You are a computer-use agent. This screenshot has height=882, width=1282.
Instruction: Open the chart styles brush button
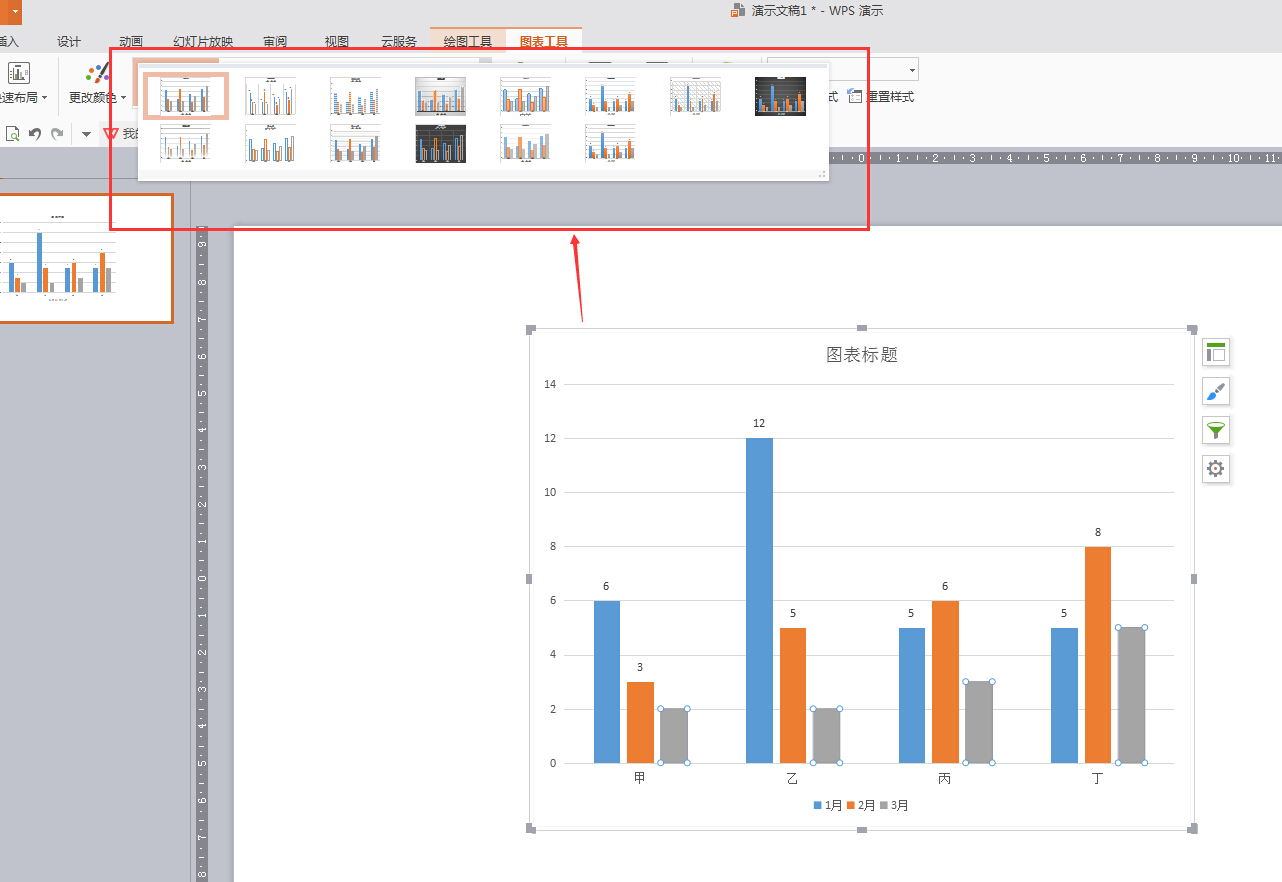(1216, 391)
